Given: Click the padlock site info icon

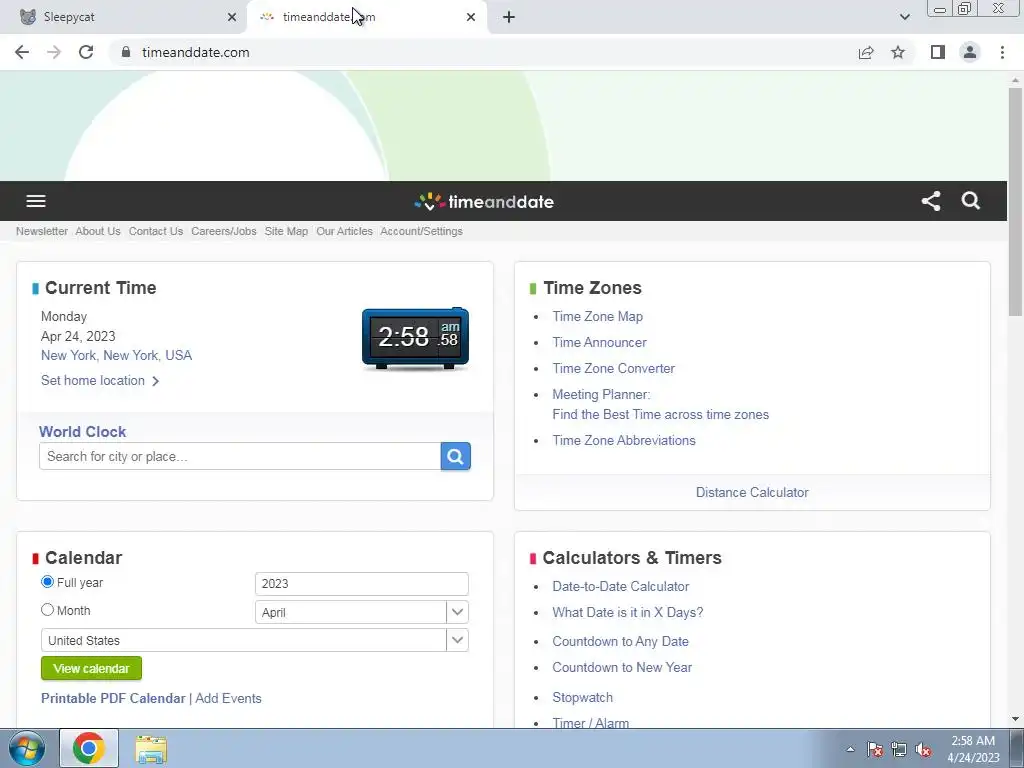Looking at the screenshot, I should point(126,52).
